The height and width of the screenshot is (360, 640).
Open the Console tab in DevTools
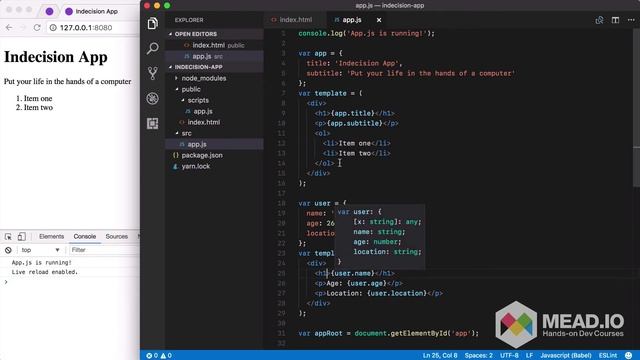(x=84, y=236)
